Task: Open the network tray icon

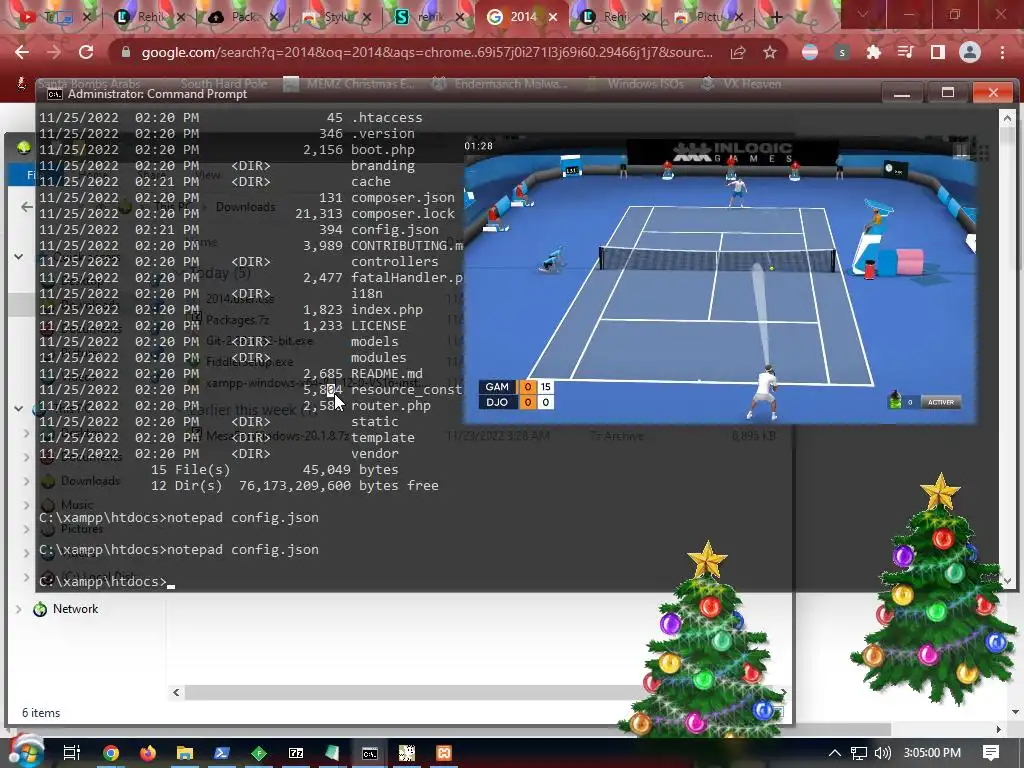Action: [x=859, y=753]
